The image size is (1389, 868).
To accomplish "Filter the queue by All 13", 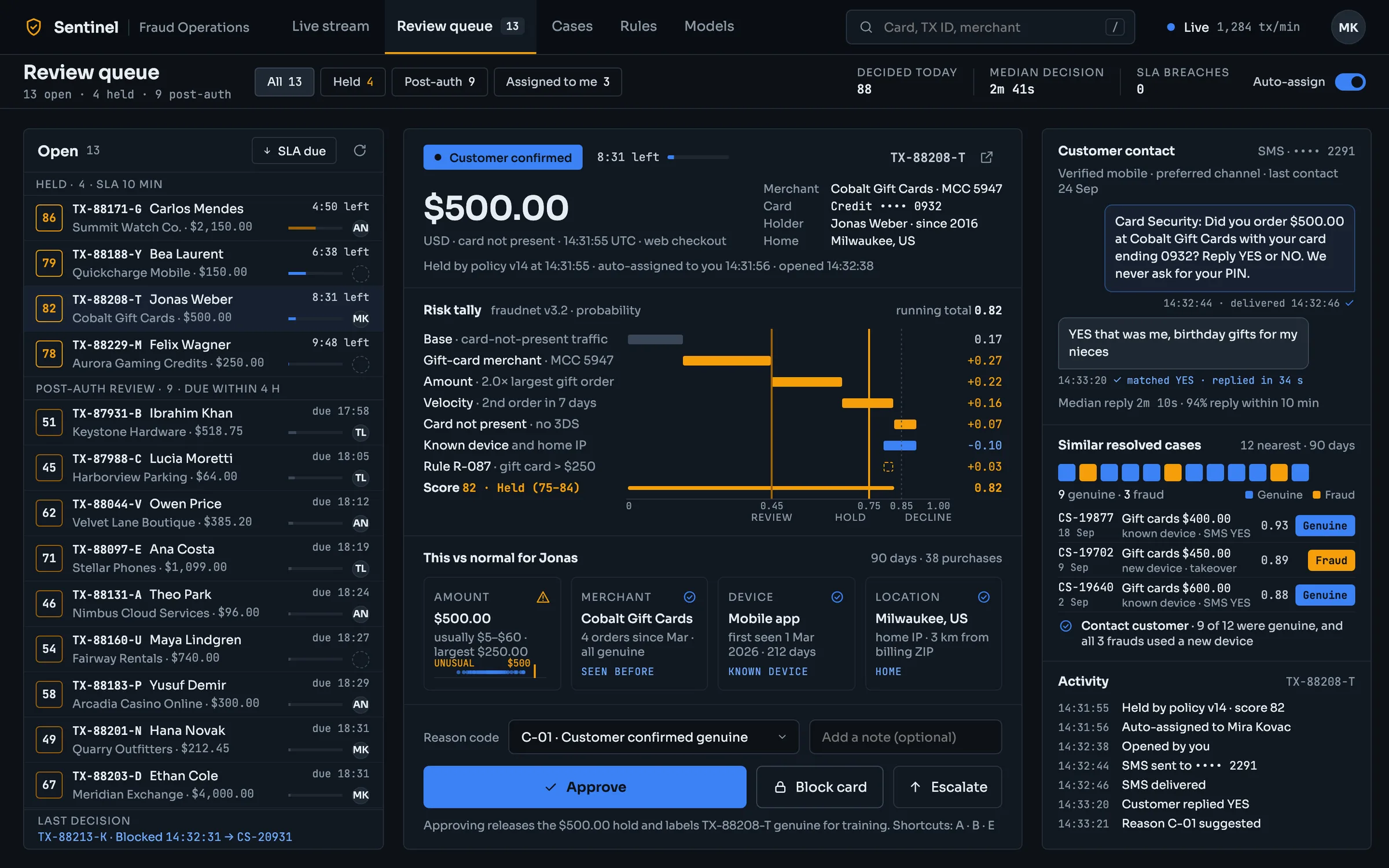I will pyautogui.click(x=284, y=82).
